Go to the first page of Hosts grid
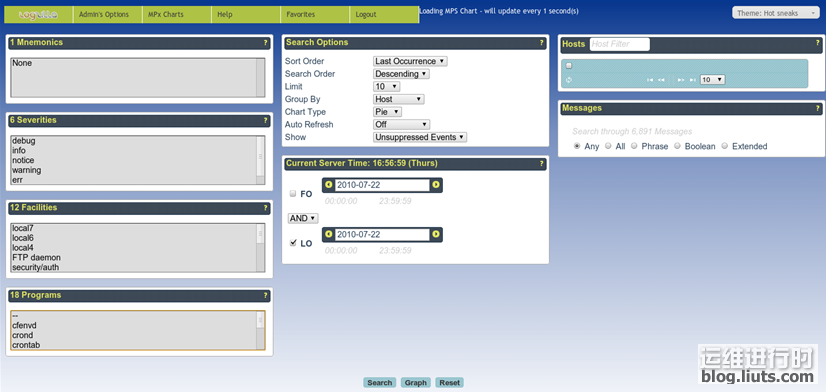 point(650,80)
